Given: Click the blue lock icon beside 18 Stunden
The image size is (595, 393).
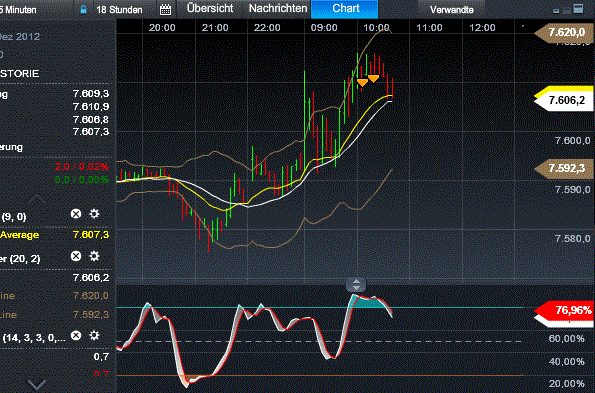Looking at the screenshot, I should [83, 10].
